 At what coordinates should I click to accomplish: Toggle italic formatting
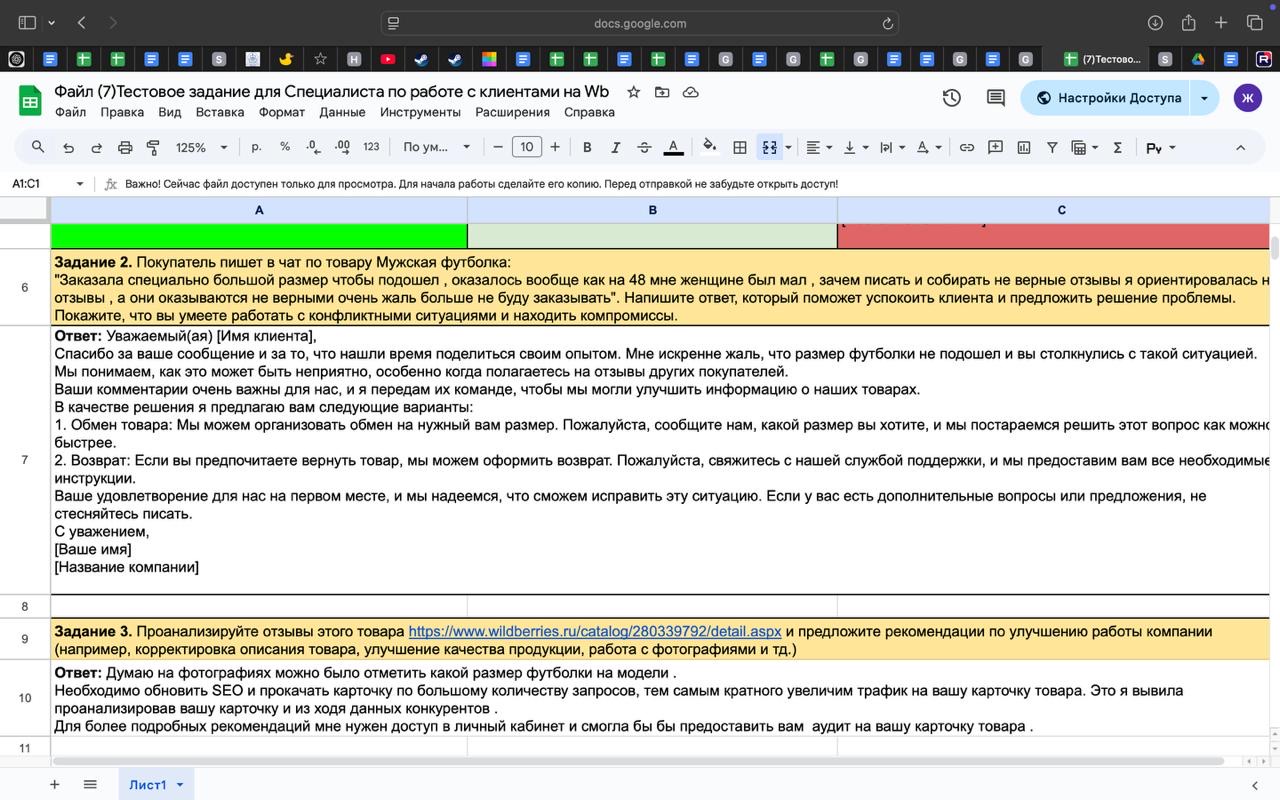pos(615,147)
